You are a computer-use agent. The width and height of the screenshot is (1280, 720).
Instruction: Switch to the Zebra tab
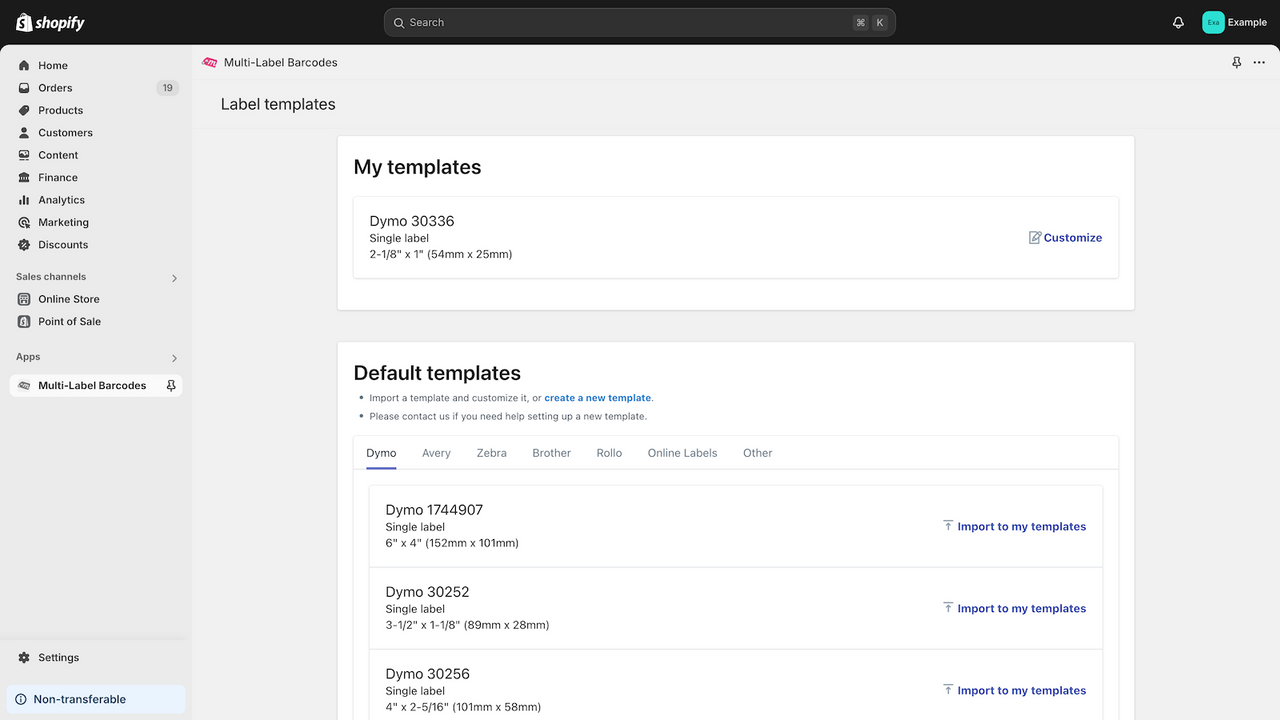[491, 453]
